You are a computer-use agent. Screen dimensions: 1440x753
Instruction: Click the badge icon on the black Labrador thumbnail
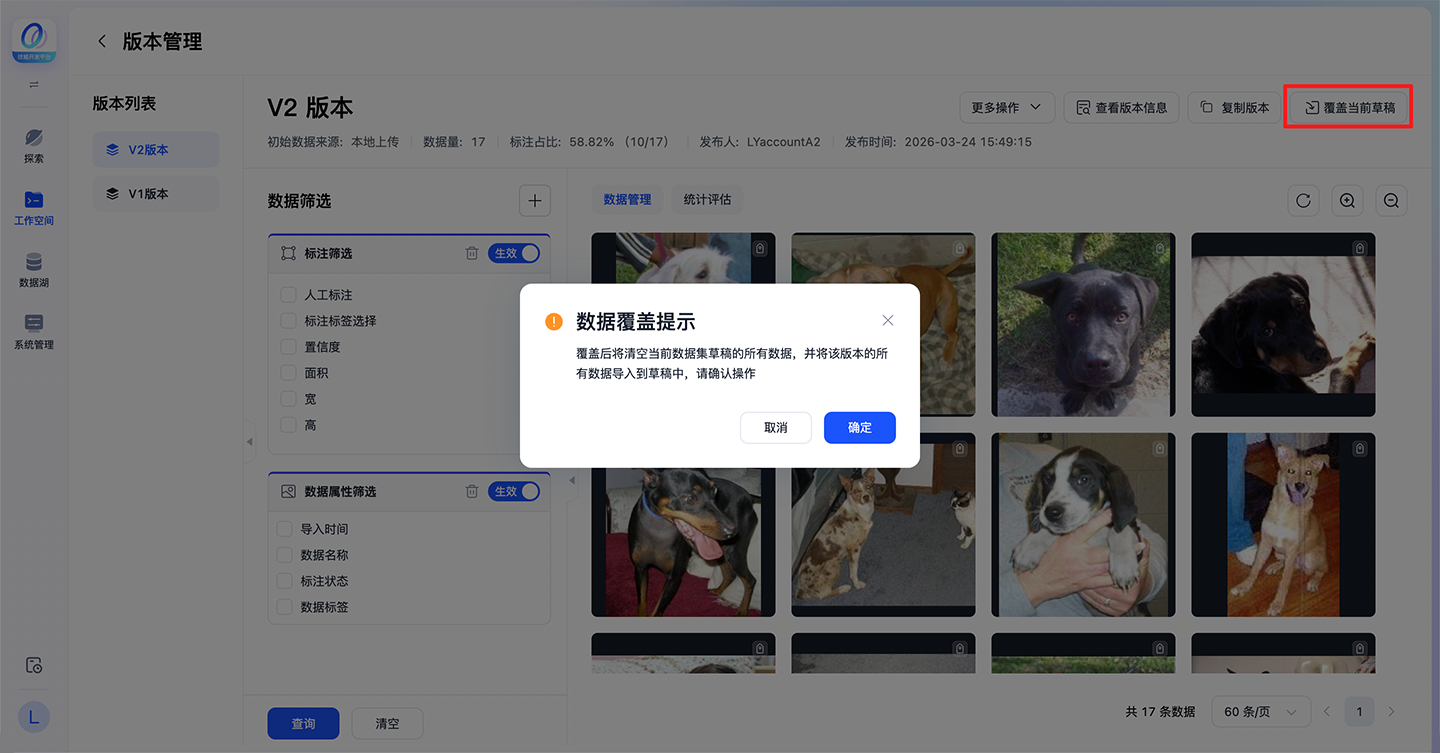(x=1160, y=248)
